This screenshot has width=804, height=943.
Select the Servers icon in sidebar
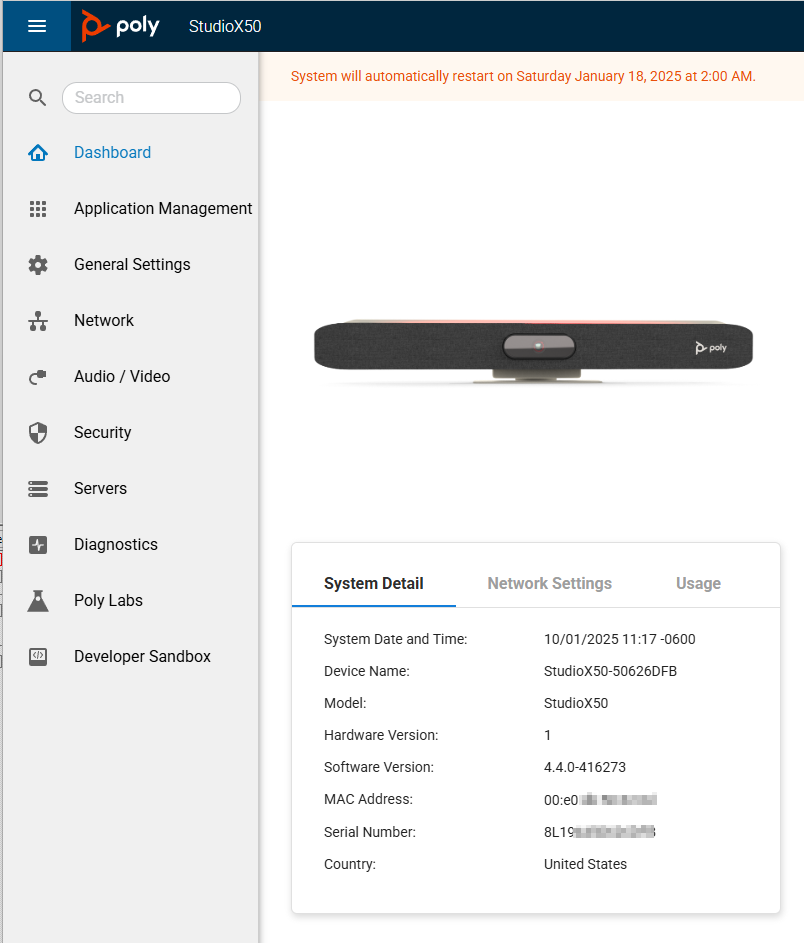pyautogui.click(x=38, y=488)
